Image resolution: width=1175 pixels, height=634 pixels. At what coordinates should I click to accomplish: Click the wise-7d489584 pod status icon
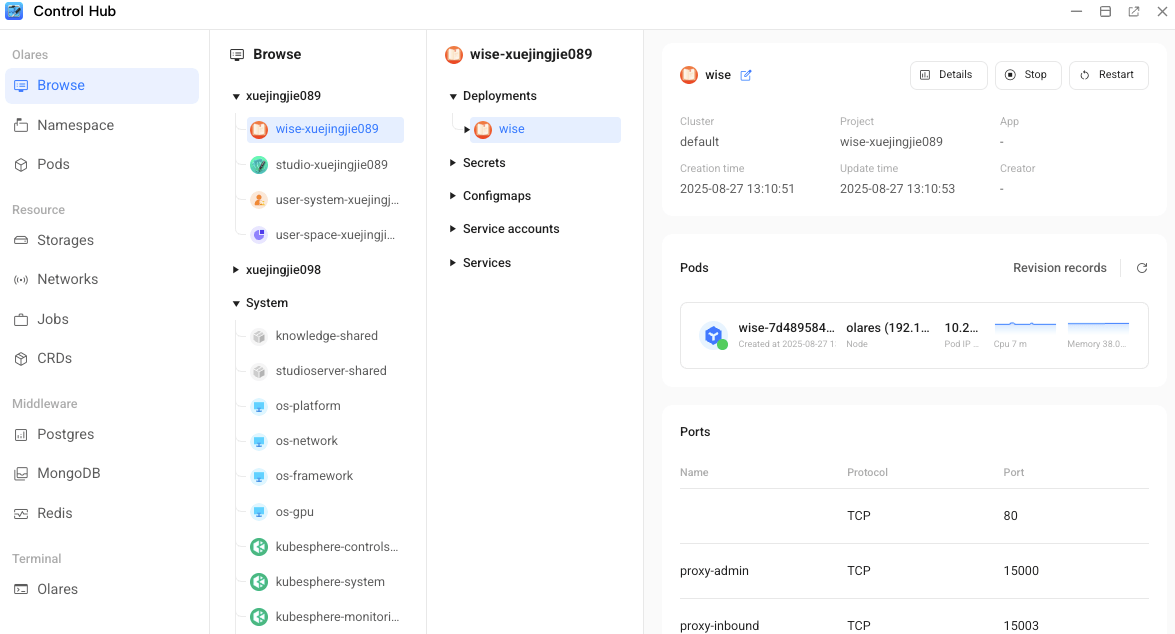pyautogui.click(x=713, y=336)
